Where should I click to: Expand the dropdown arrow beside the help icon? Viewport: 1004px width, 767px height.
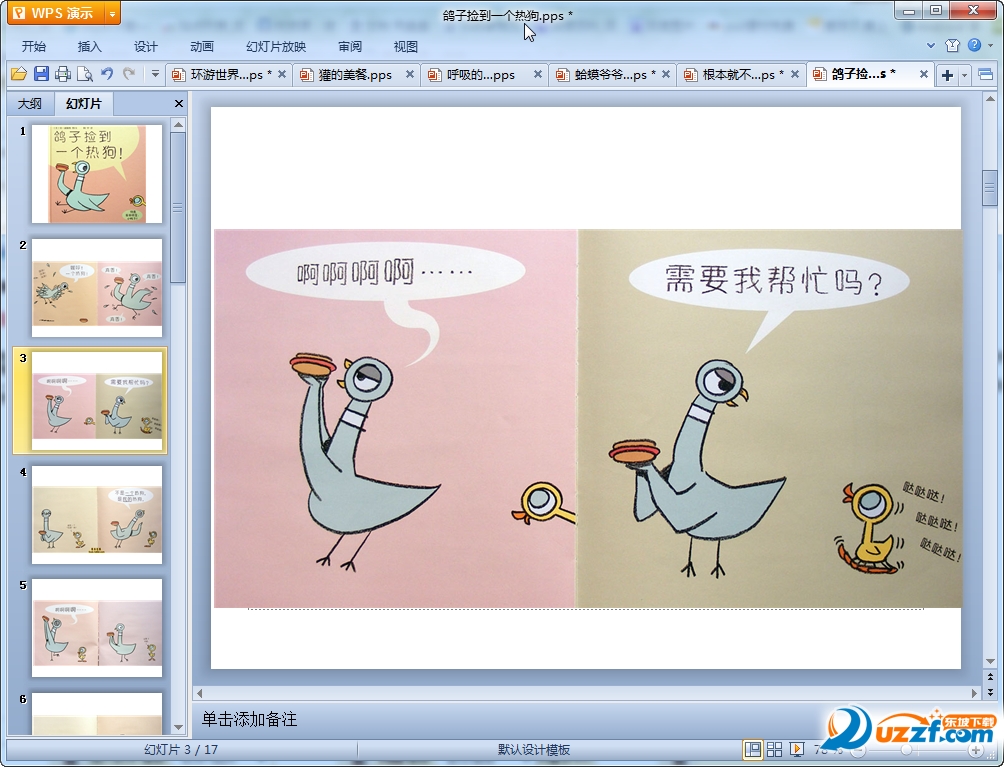click(x=991, y=45)
